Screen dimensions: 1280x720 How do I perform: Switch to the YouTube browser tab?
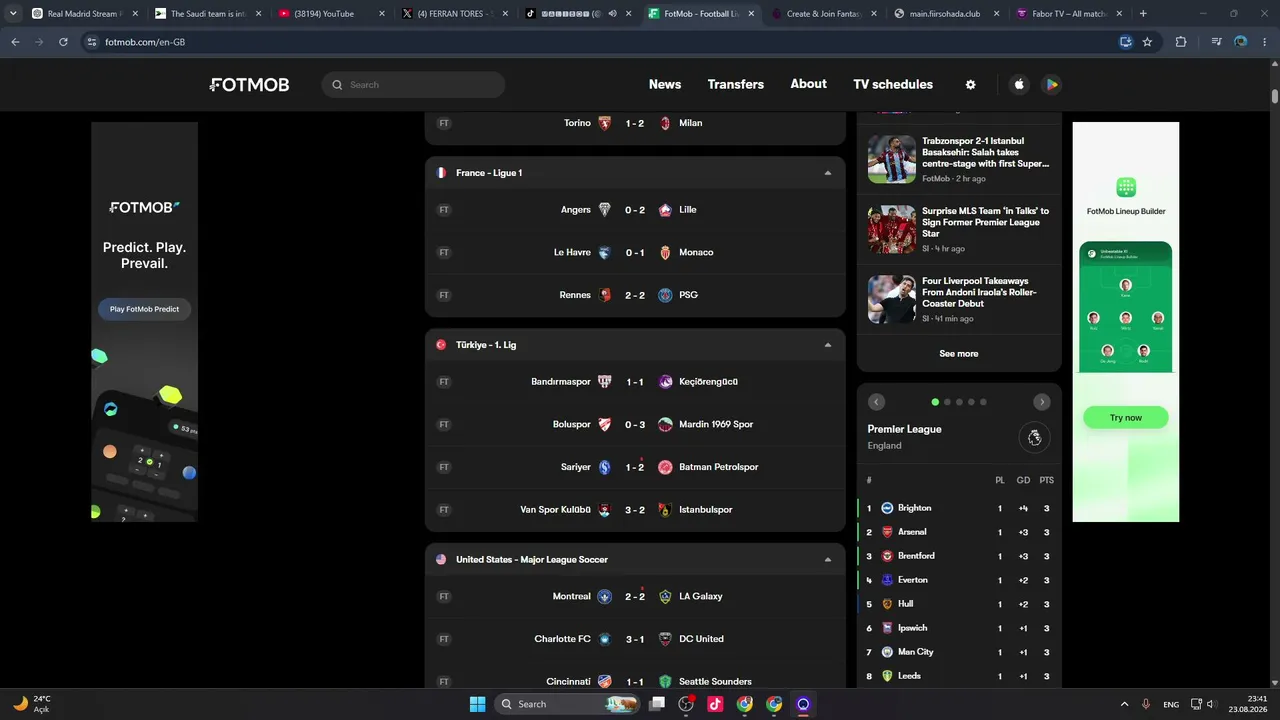click(331, 14)
